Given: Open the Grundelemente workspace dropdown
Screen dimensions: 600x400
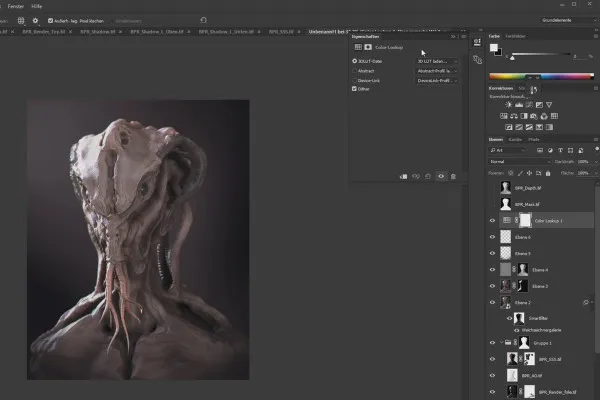Looking at the screenshot, I should pos(569,20).
